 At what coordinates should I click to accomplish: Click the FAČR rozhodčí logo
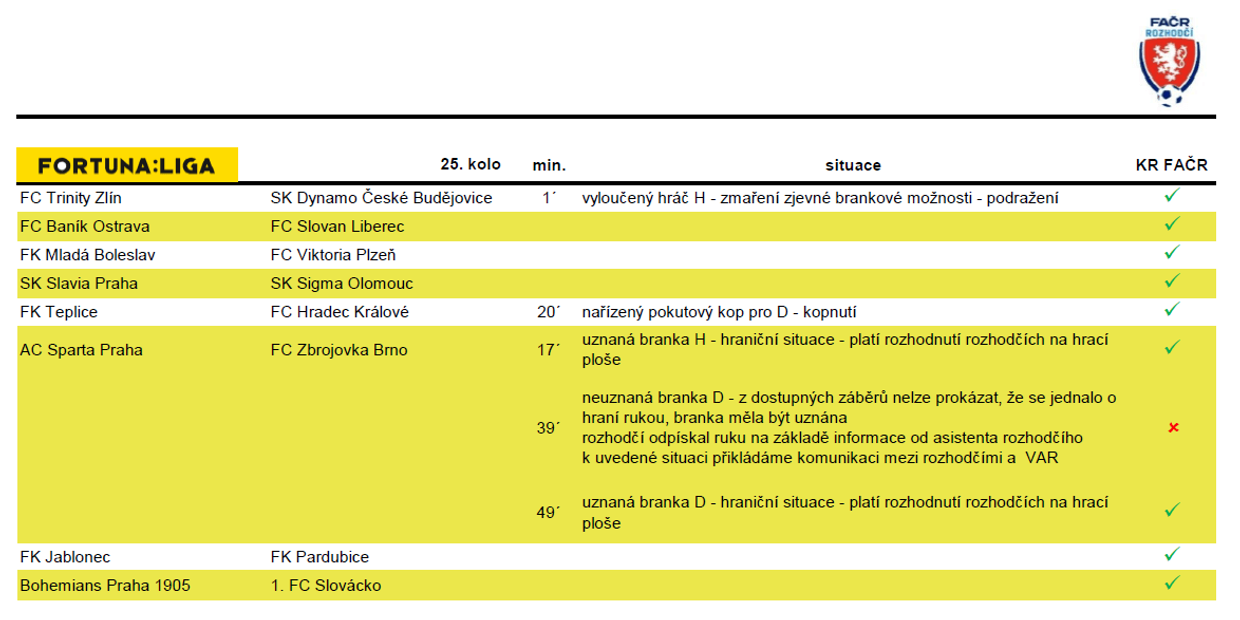[1171, 62]
